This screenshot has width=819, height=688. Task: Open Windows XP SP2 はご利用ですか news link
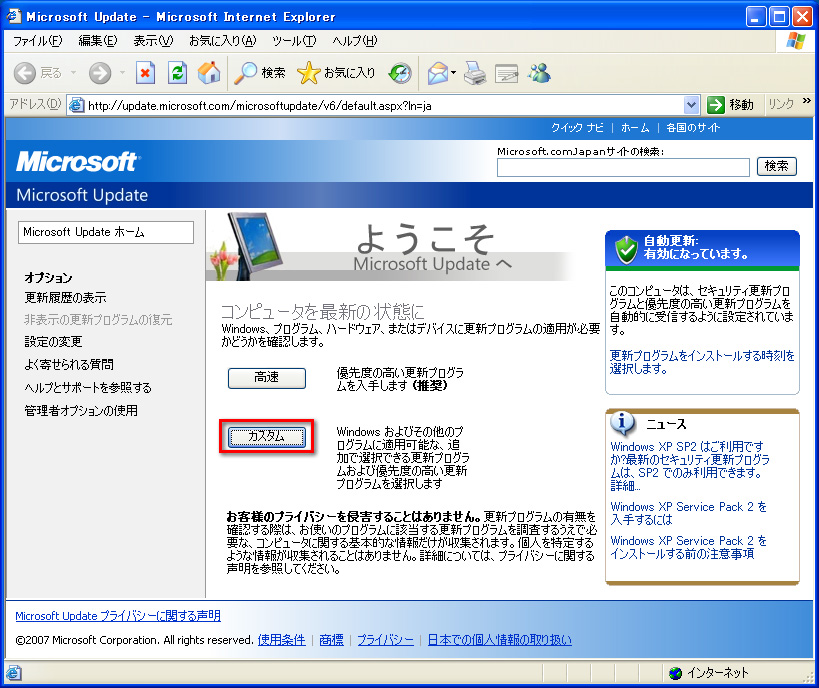689,466
